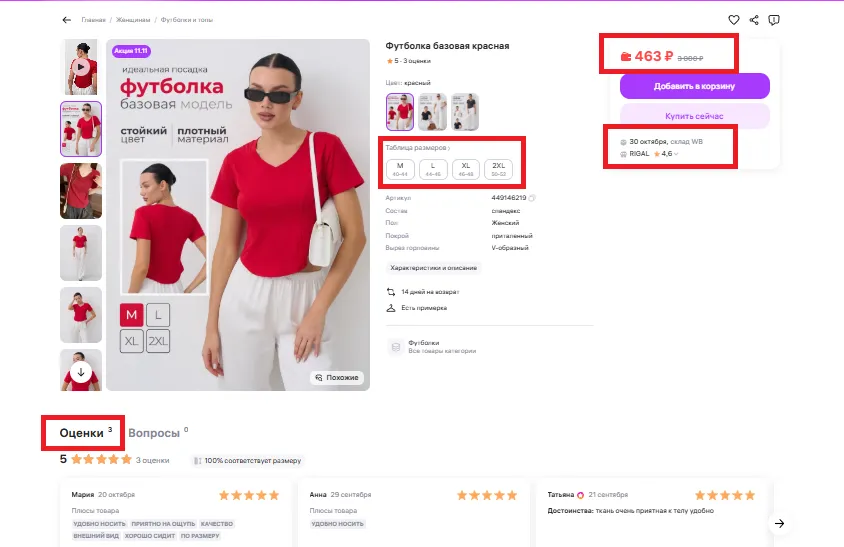Open the Футболки category icon link
This screenshot has width=844, height=547.
click(x=396, y=347)
